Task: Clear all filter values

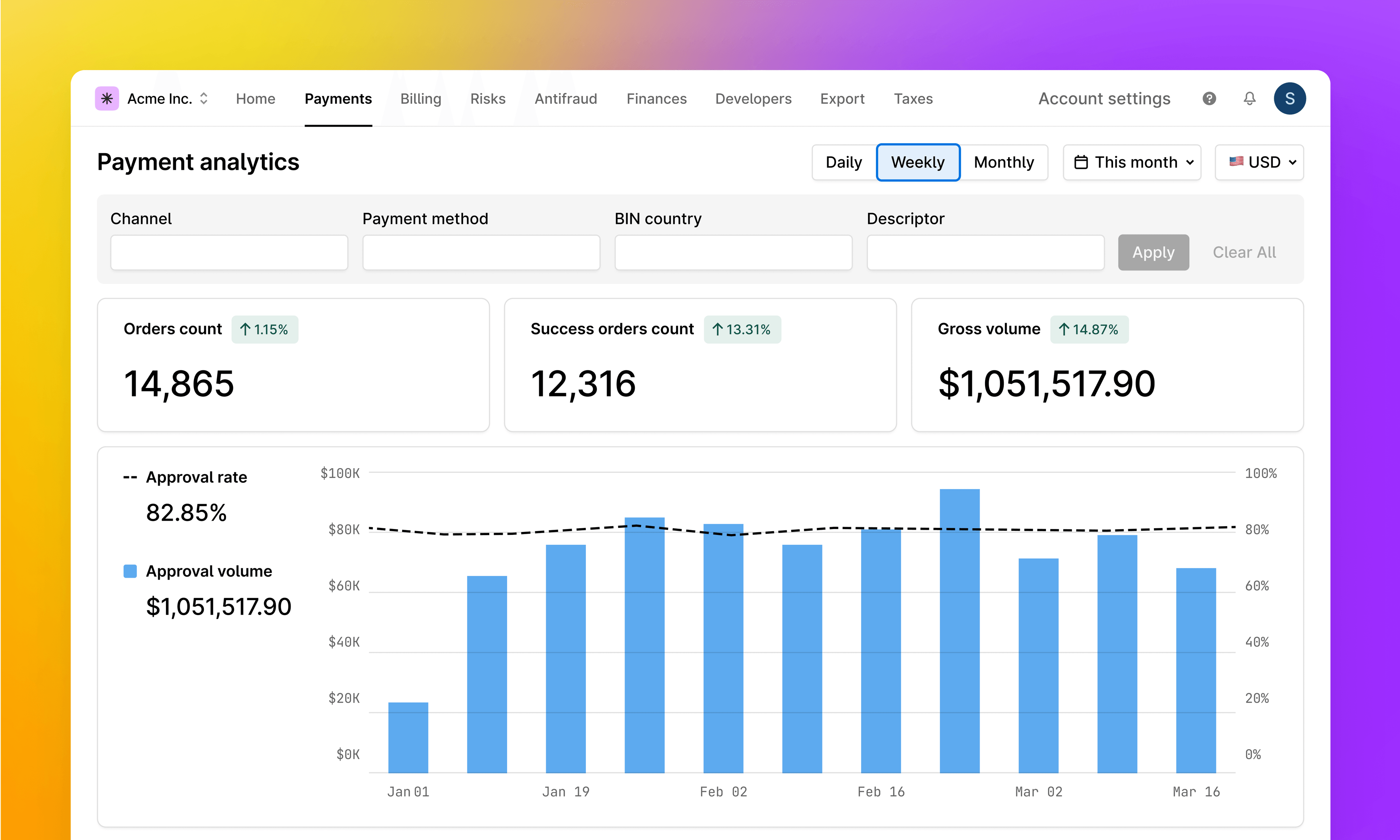Action: point(1244,252)
